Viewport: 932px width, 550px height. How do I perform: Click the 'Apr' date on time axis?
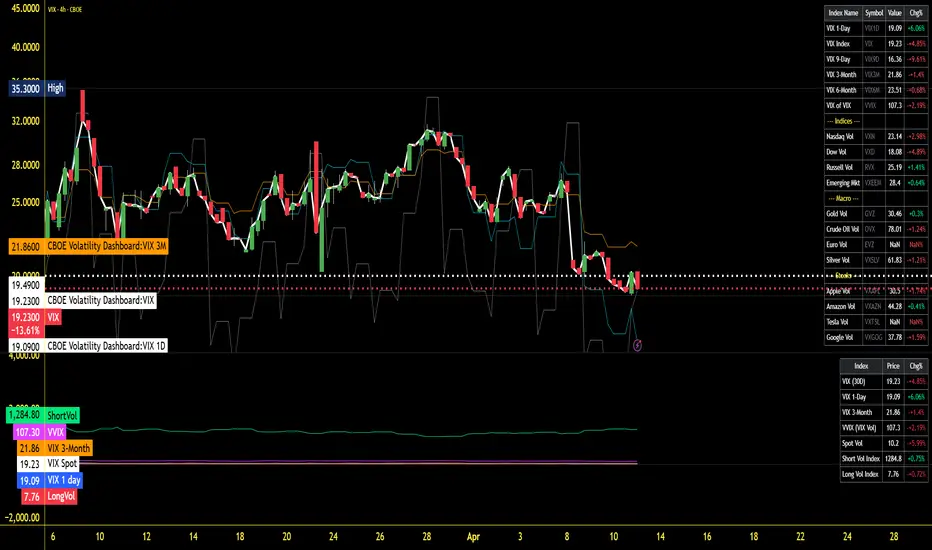point(473,537)
